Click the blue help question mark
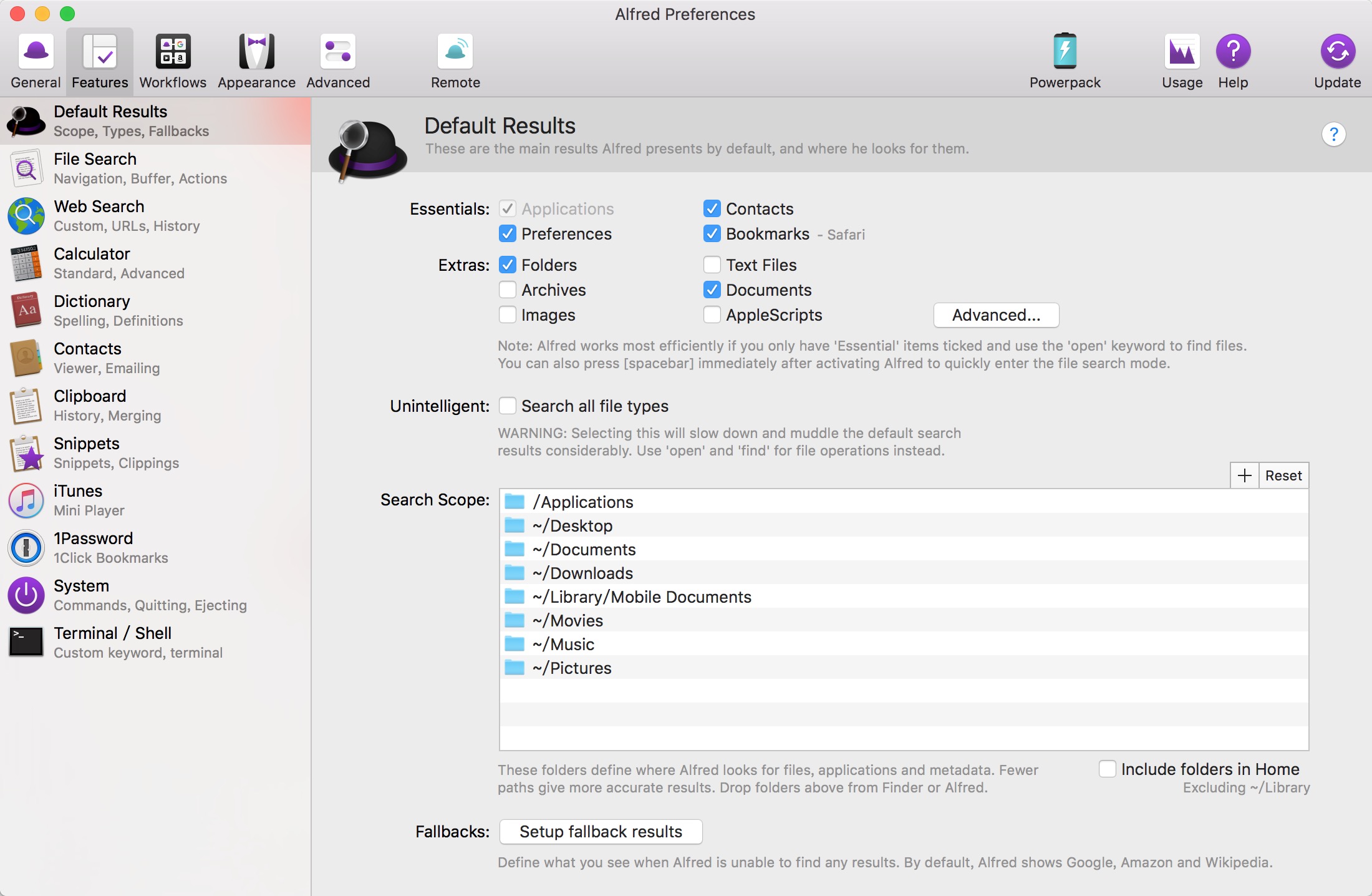 [x=1333, y=135]
